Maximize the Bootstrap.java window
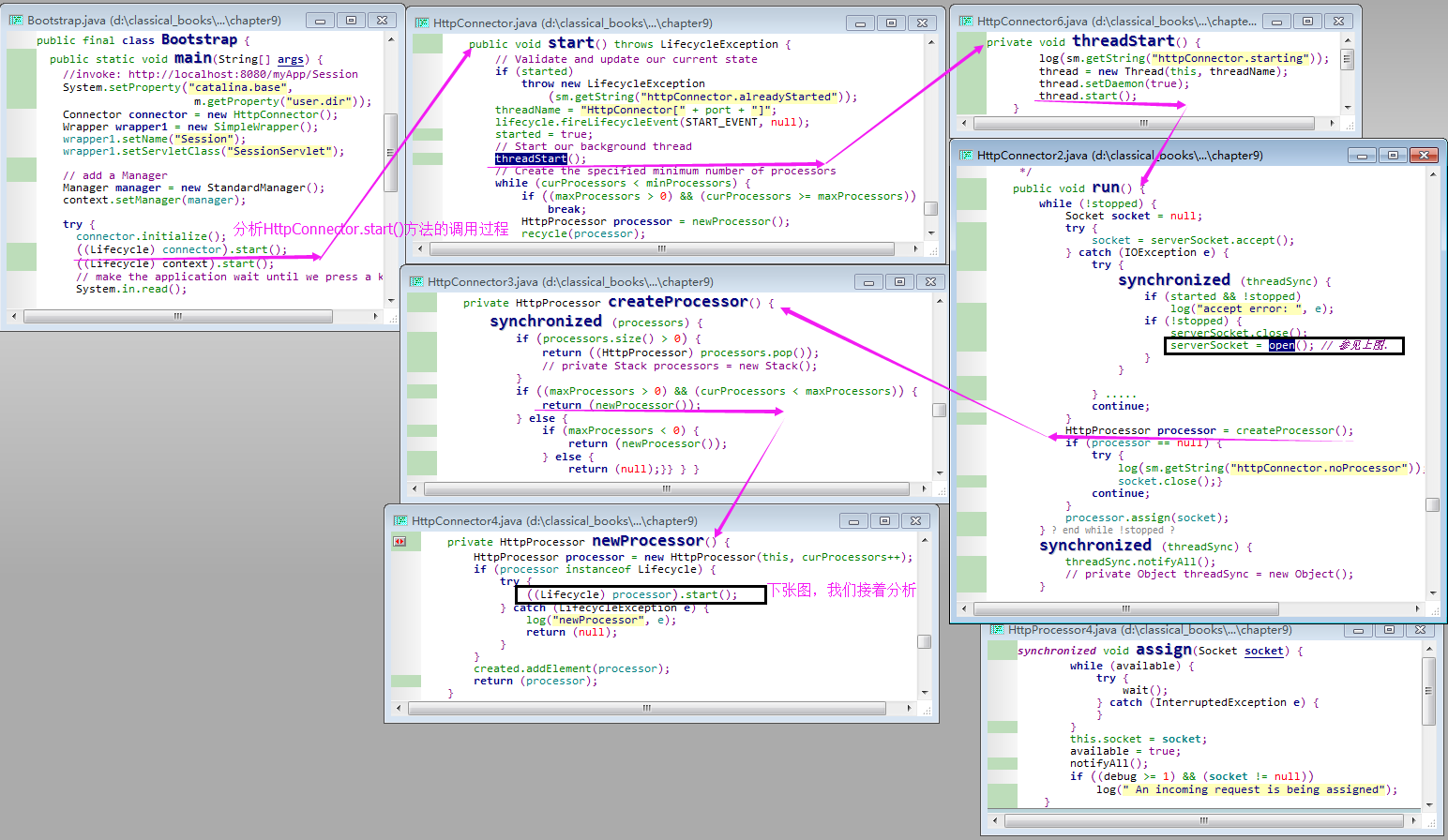The height and width of the screenshot is (840, 1448). 351,20
